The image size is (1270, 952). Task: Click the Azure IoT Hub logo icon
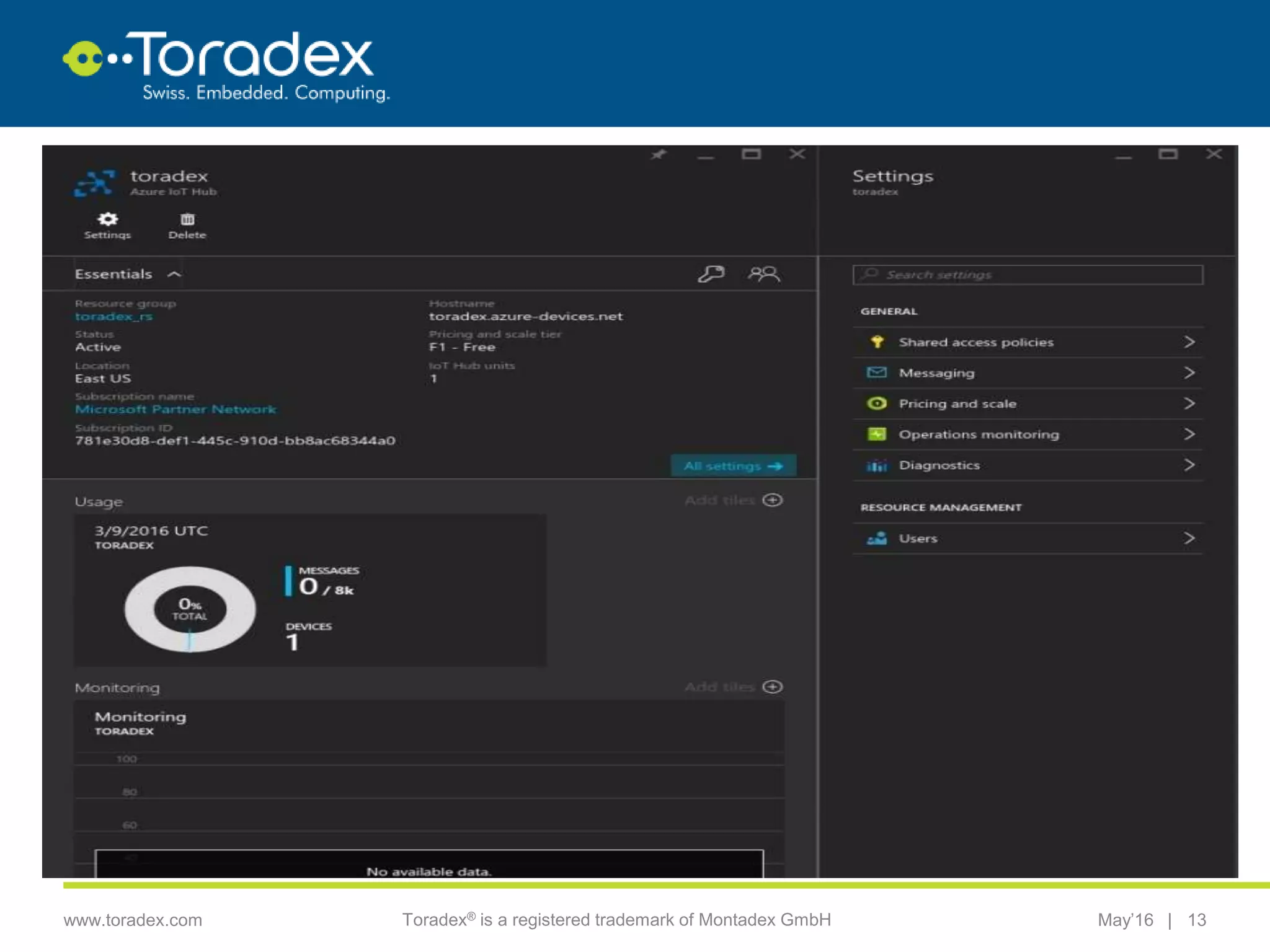(x=94, y=183)
